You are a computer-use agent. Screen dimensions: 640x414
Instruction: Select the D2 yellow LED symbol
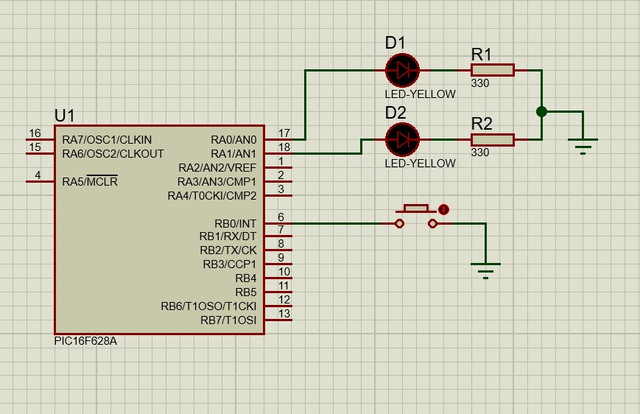click(x=402, y=140)
